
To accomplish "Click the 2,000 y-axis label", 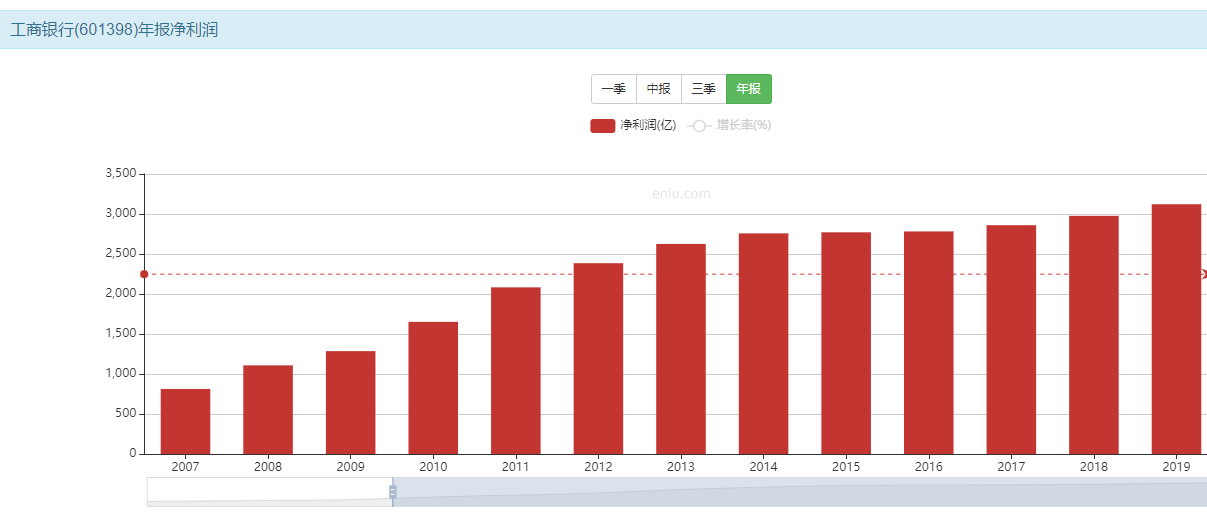I will tap(120, 294).
